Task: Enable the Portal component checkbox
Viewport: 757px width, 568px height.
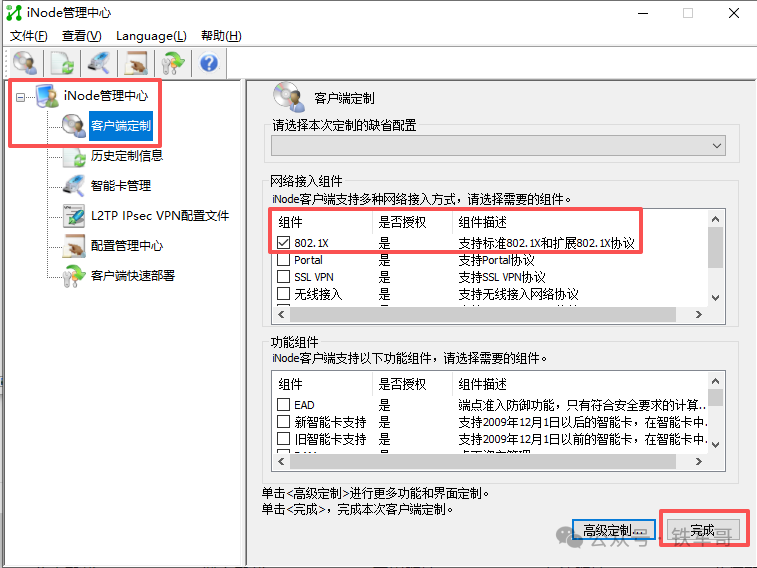Action: click(284, 260)
